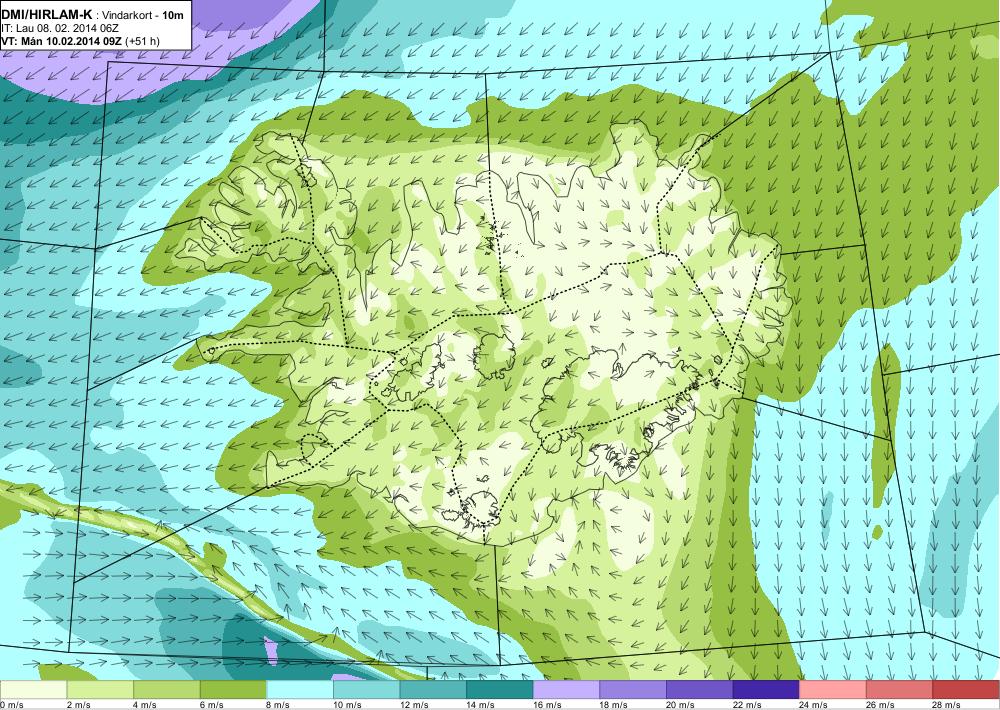Click the medium green 4–6 m/s legend swatch
The image size is (1000, 710).
click(x=166, y=690)
